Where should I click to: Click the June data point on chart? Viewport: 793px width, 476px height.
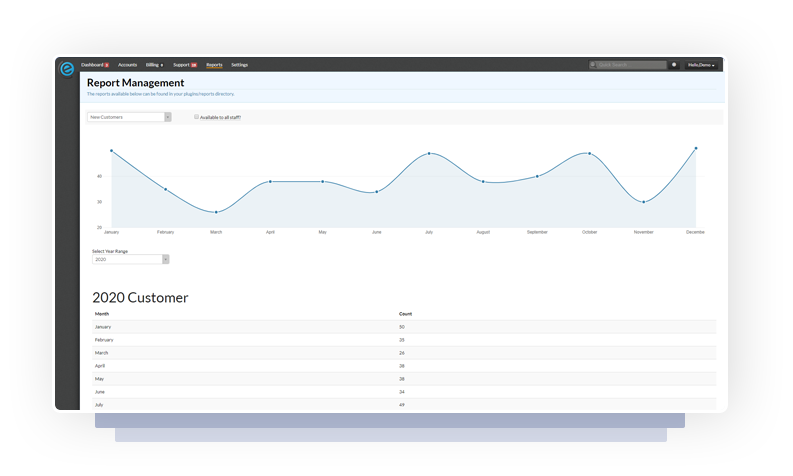(x=377, y=192)
